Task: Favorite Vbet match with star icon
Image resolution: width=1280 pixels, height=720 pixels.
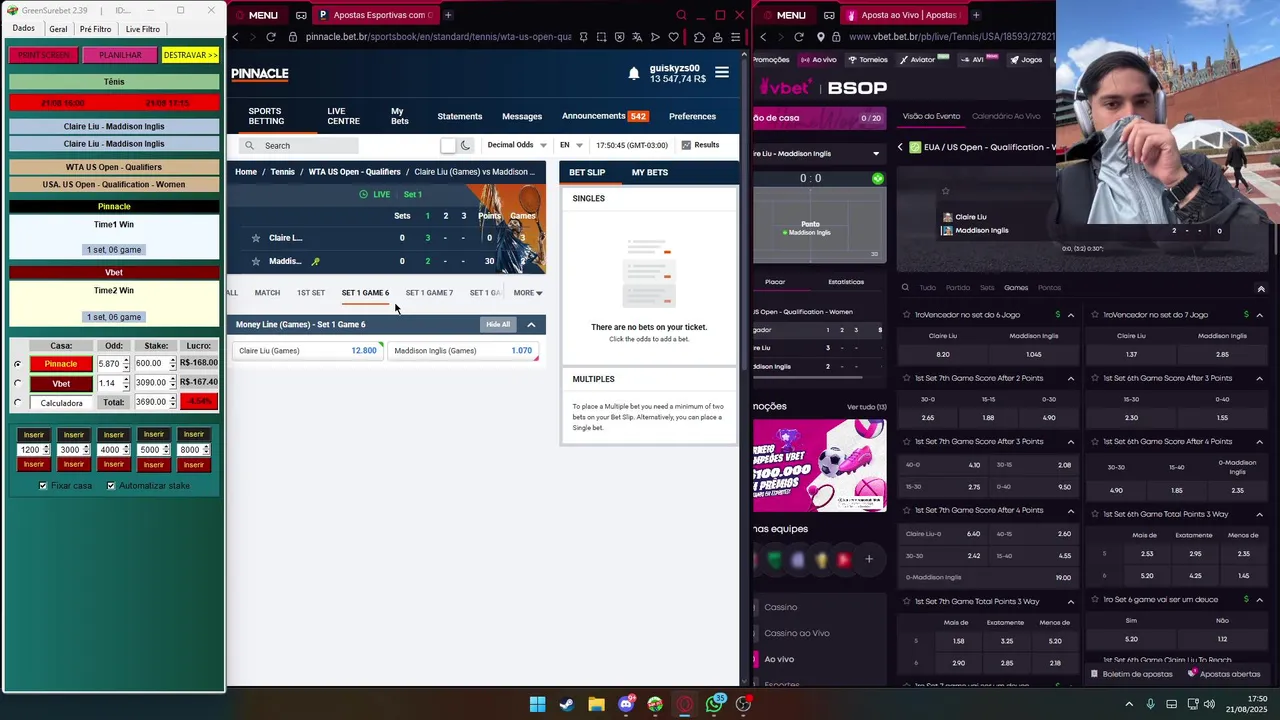Action: 945,191
